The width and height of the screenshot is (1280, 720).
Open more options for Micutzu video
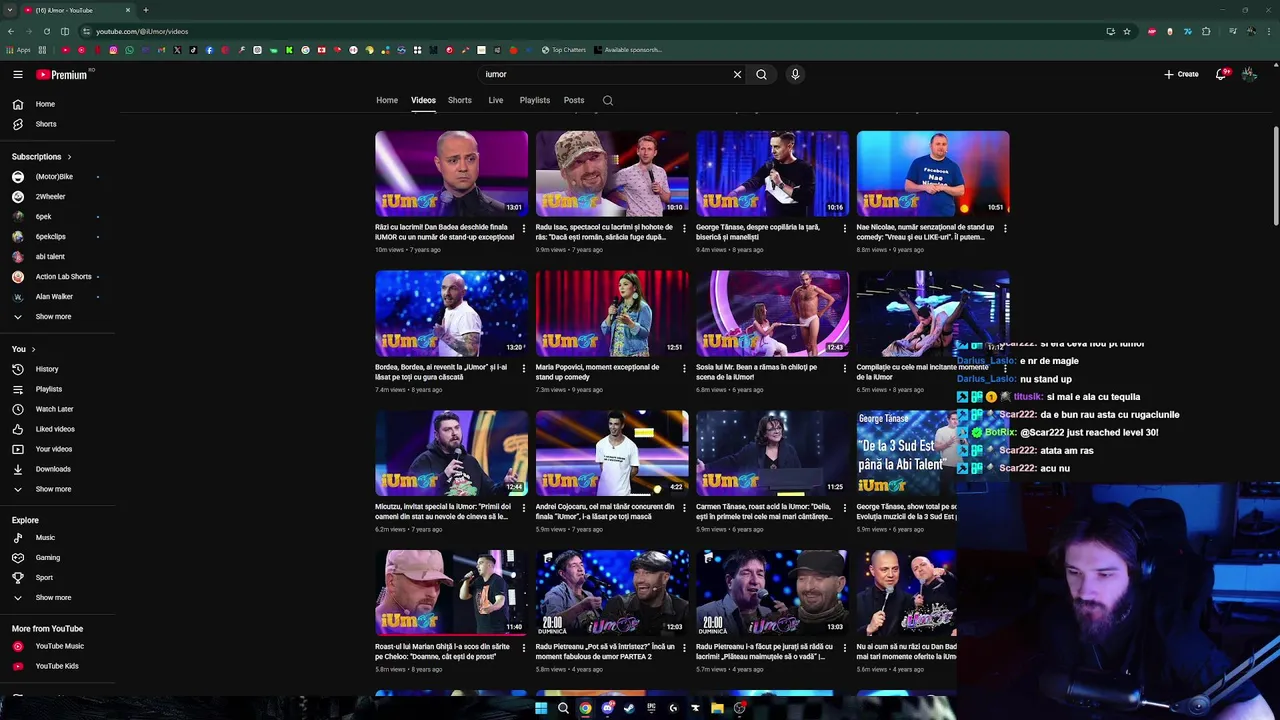[523, 508]
